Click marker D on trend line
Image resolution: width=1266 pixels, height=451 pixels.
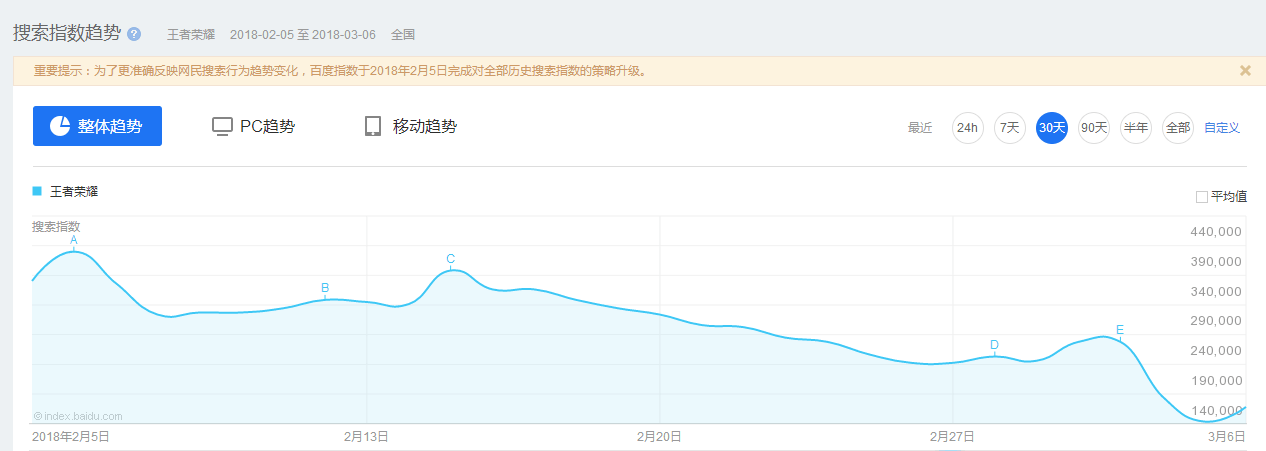[x=994, y=345]
